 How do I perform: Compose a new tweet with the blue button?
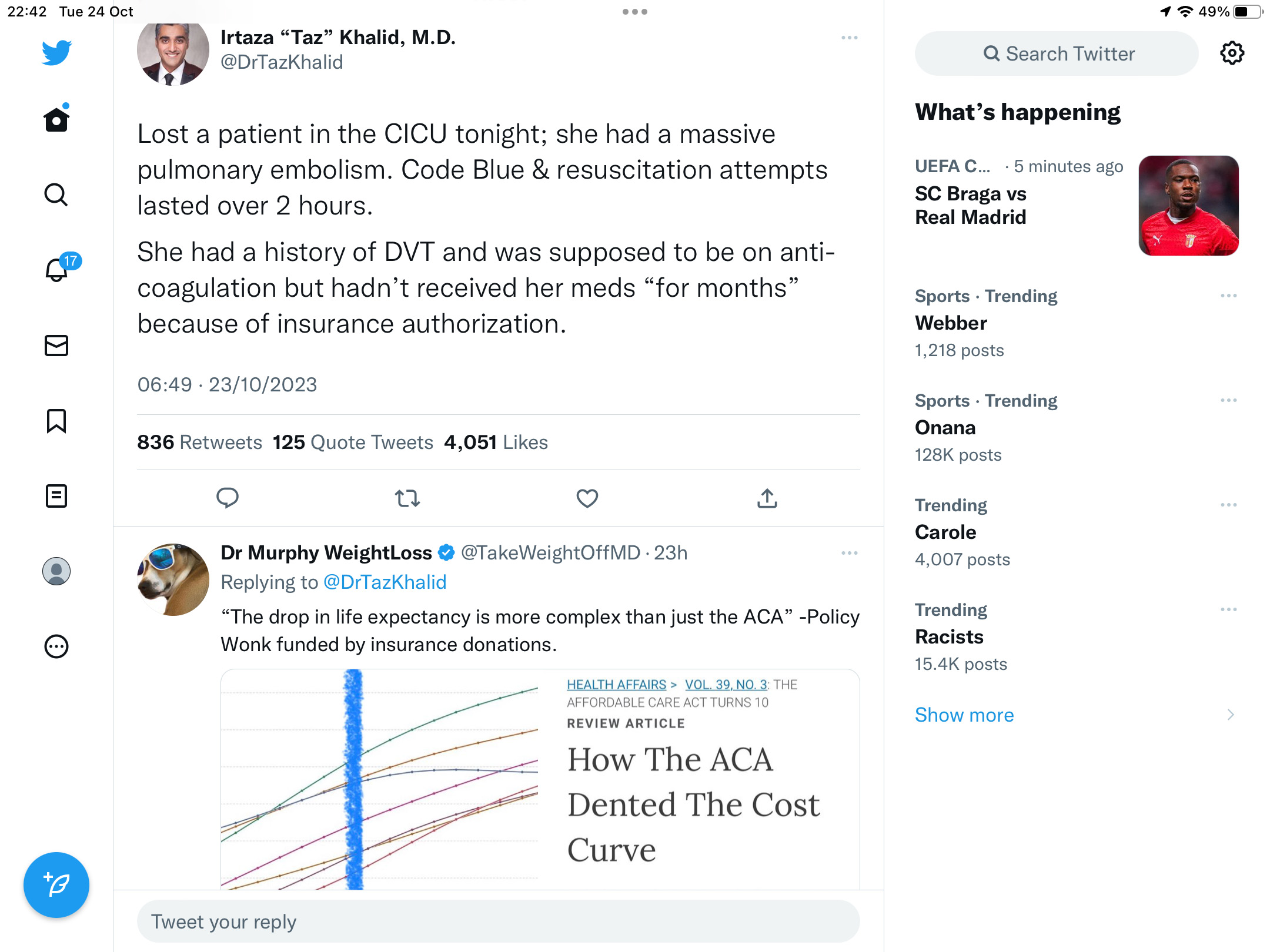pos(56,884)
